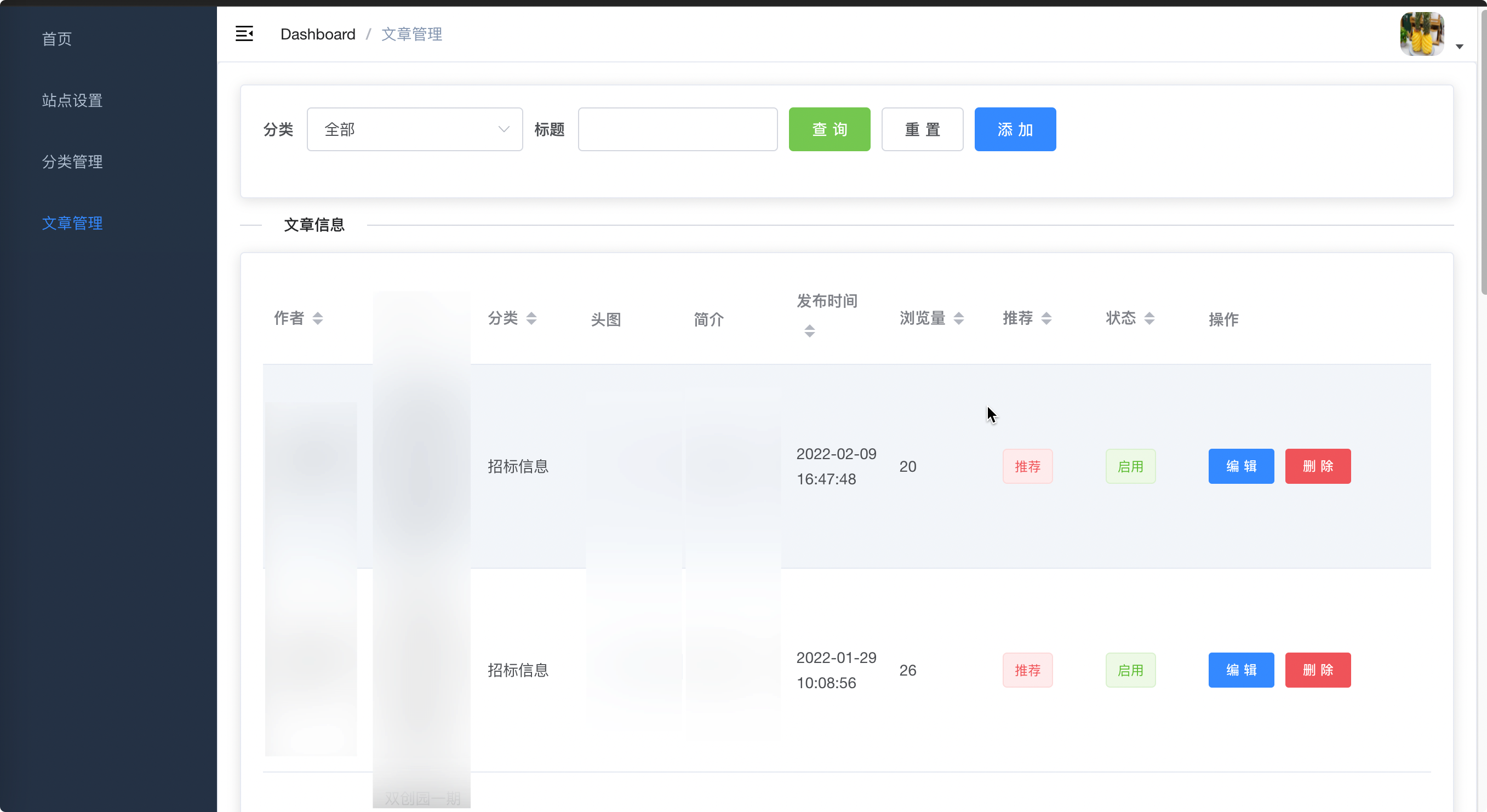Delete the 2022-02-09 article row
This screenshot has height=812, width=1487.
(1317, 466)
